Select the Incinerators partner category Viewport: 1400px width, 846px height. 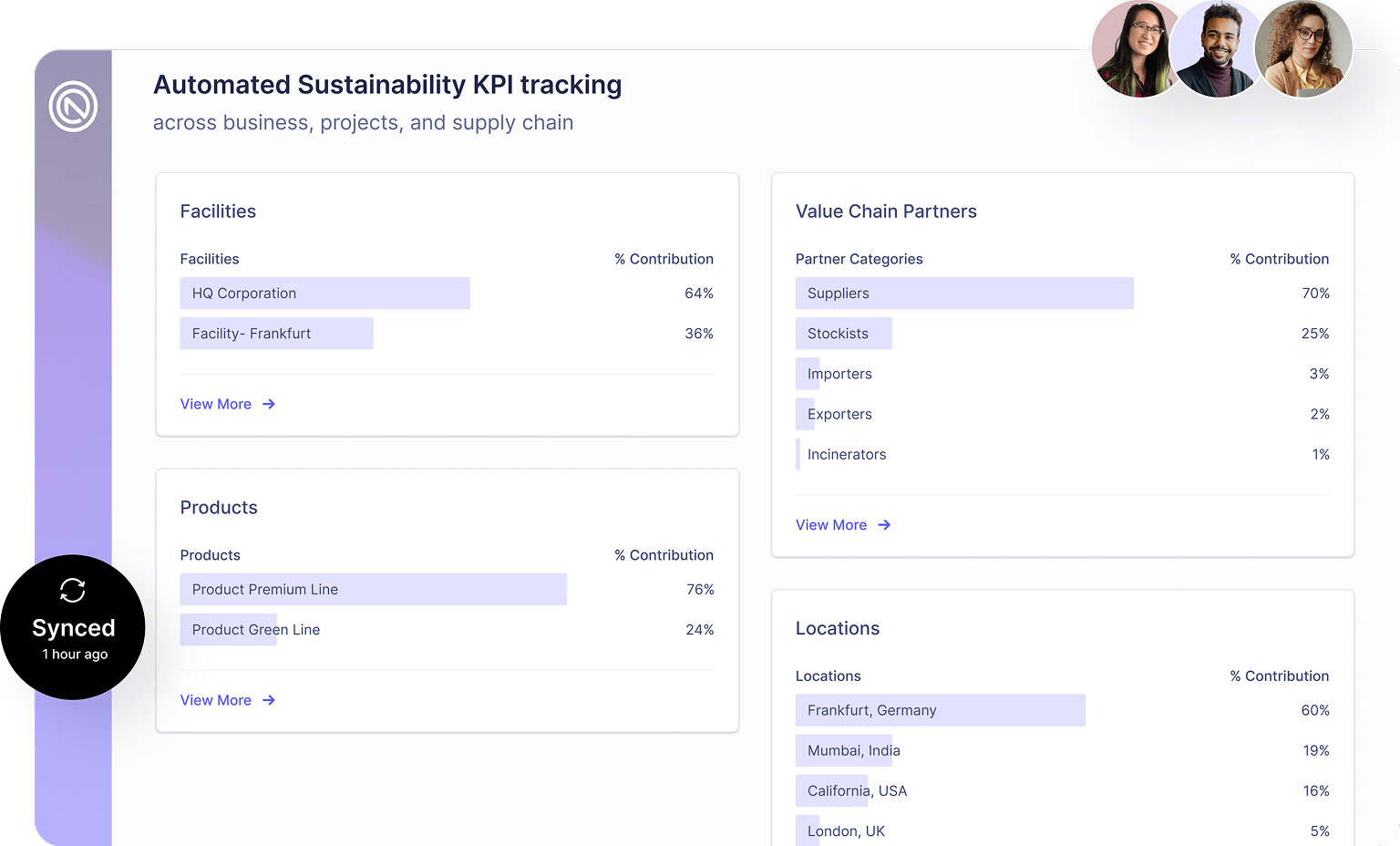click(1063, 454)
